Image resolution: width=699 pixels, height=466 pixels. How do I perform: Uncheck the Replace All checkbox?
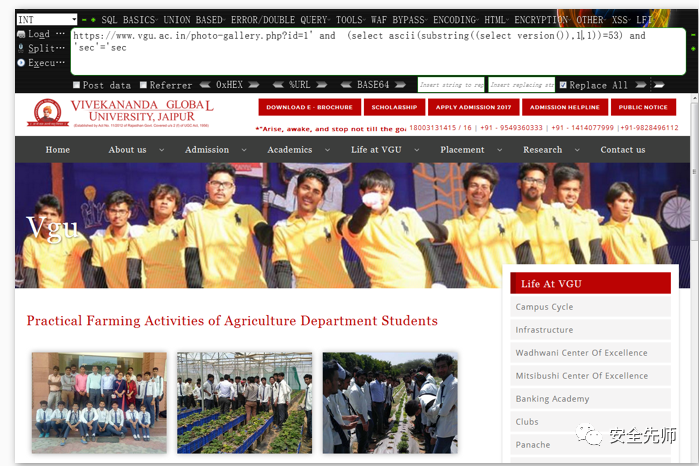(563, 85)
